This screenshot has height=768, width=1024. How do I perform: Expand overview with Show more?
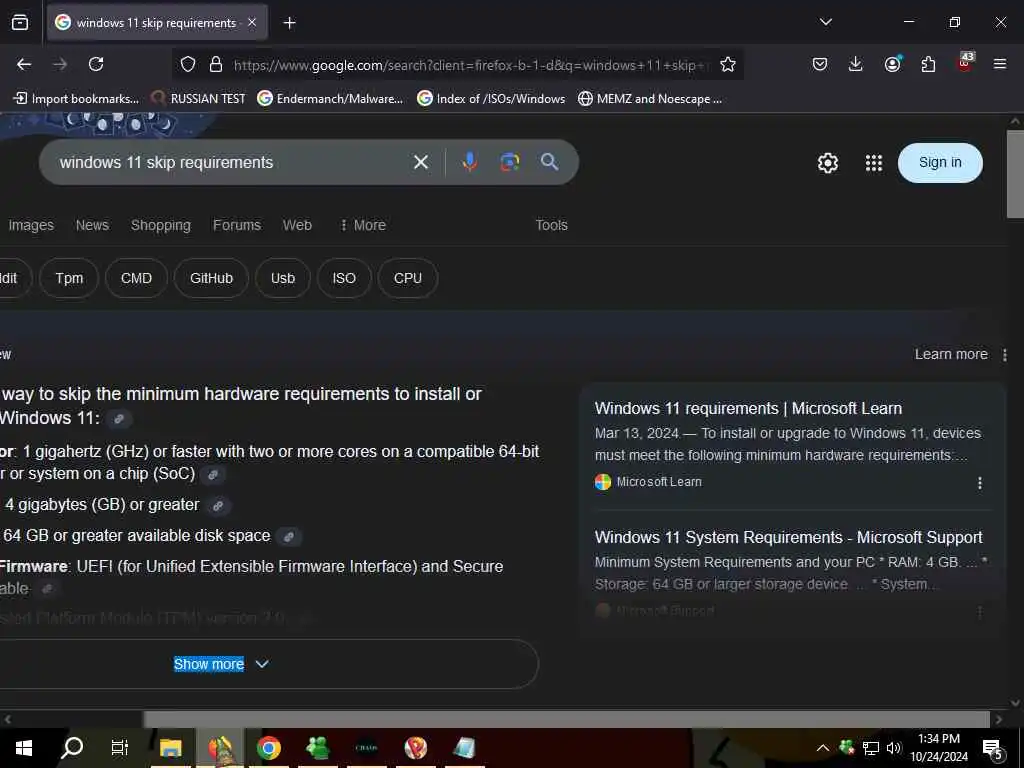[221, 664]
